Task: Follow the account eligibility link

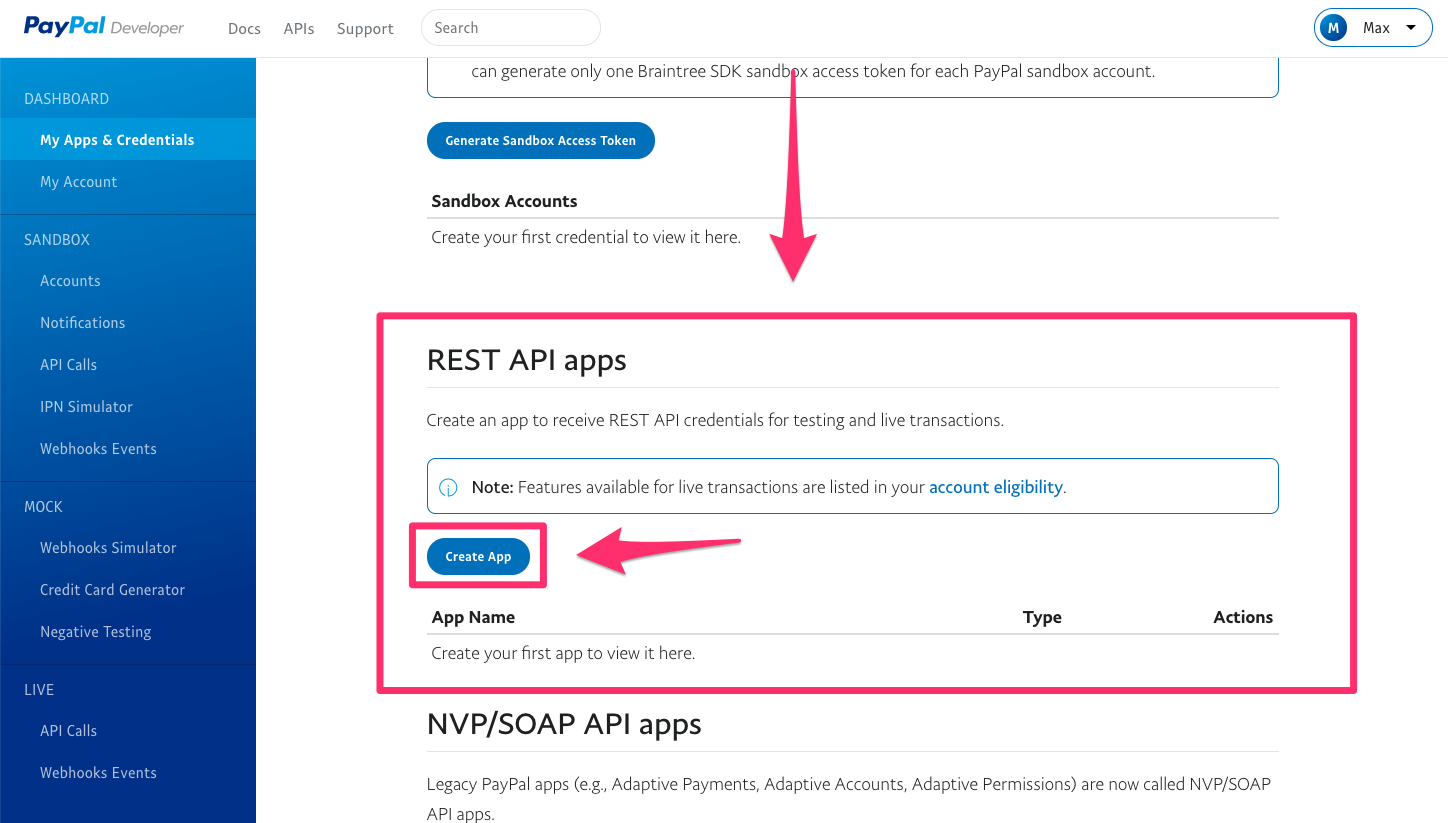Action: [x=995, y=488]
